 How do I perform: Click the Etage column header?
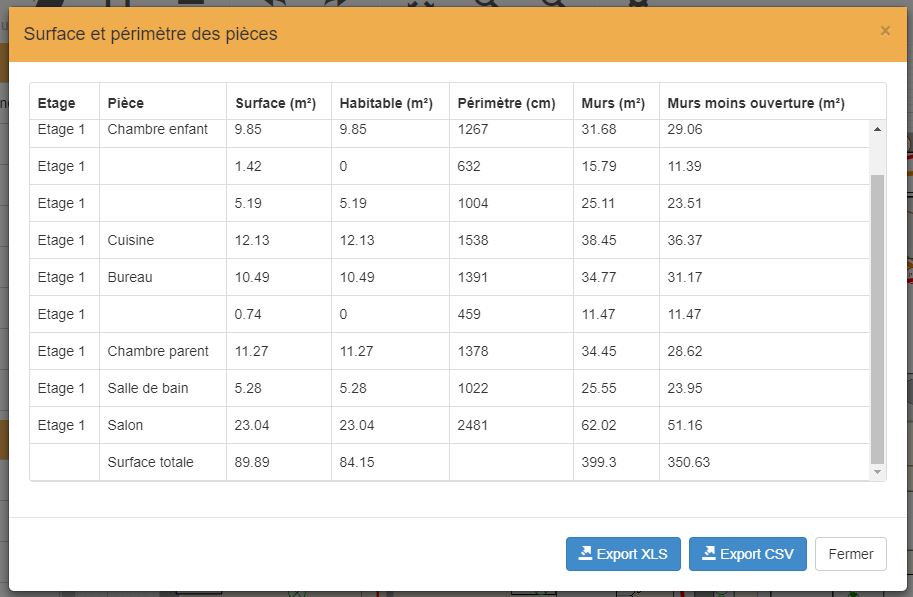[x=56, y=103]
